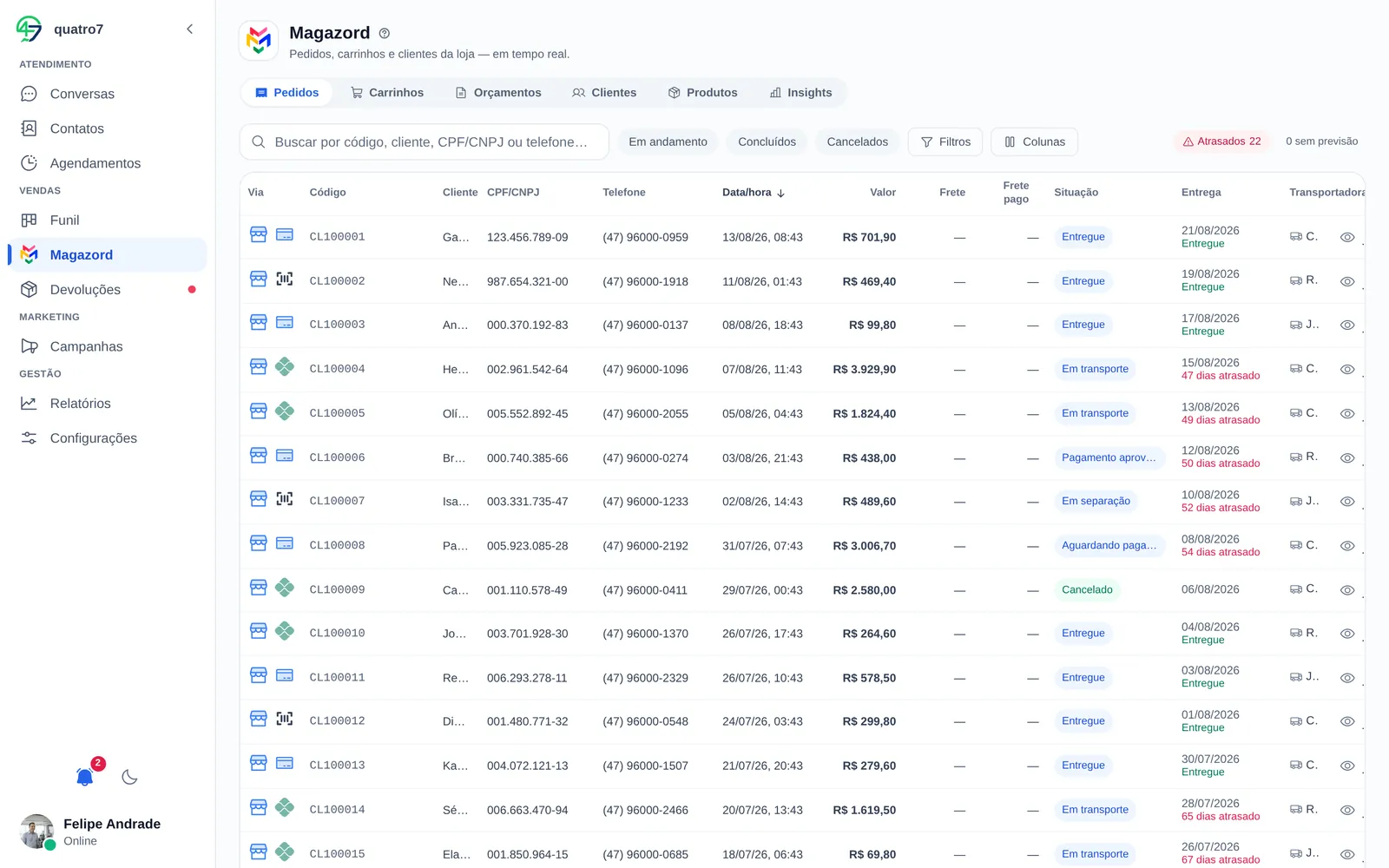Open the Colunas column chooser
This screenshot has width=1389, height=868.
click(x=1034, y=142)
